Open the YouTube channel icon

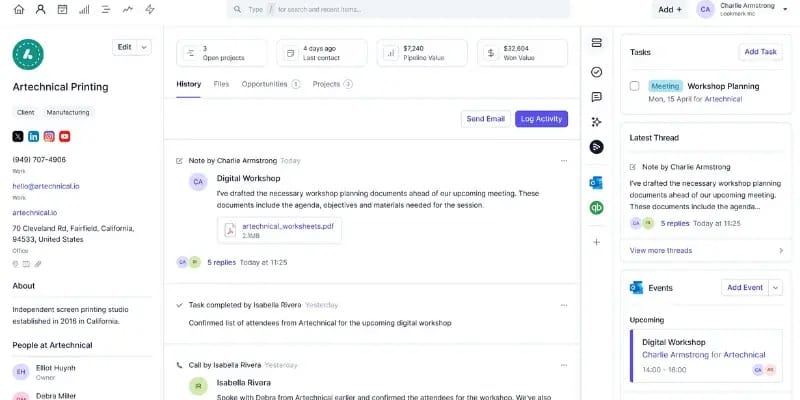pyautogui.click(x=64, y=136)
